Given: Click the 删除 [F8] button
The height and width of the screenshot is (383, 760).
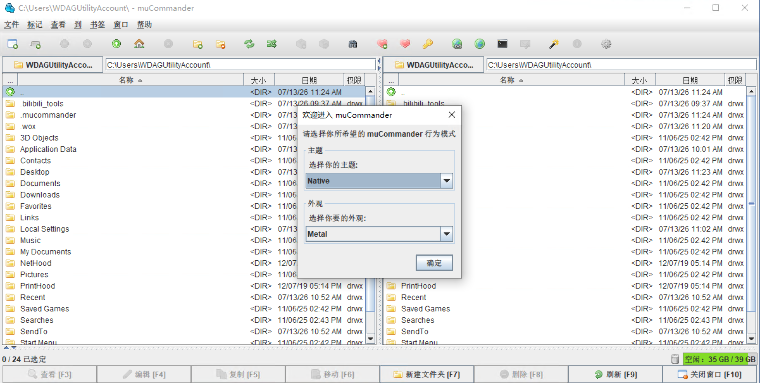Looking at the screenshot, I should (521, 374).
